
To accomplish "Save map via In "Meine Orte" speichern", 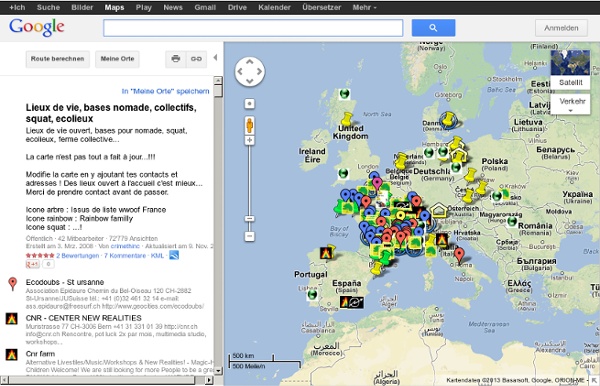I will click(x=165, y=91).
